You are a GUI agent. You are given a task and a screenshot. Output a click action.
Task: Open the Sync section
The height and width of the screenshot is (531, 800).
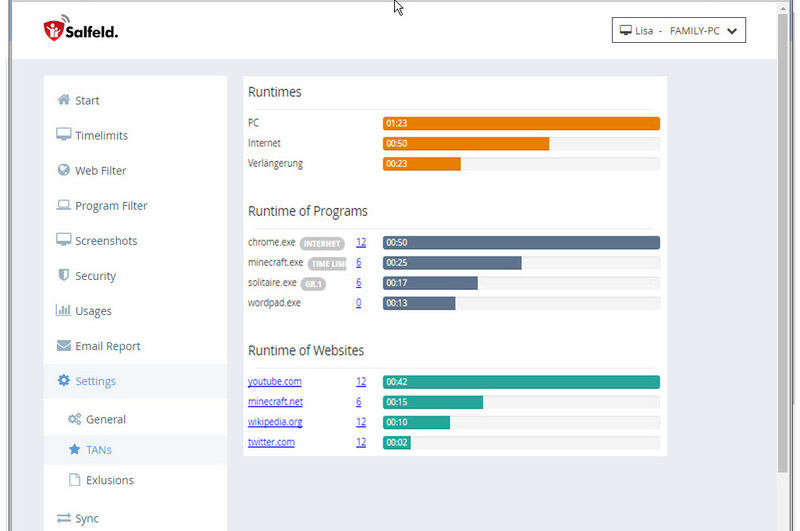[x=135, y=518]
